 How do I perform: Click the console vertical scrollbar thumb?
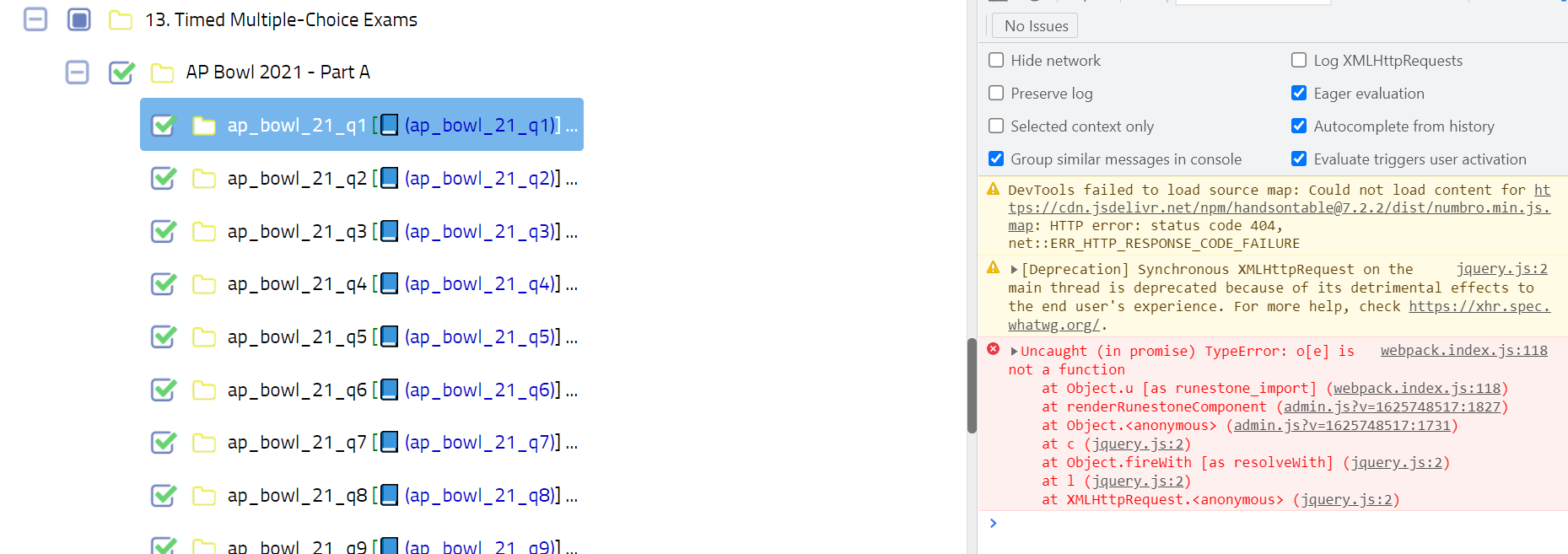(972, 385)
